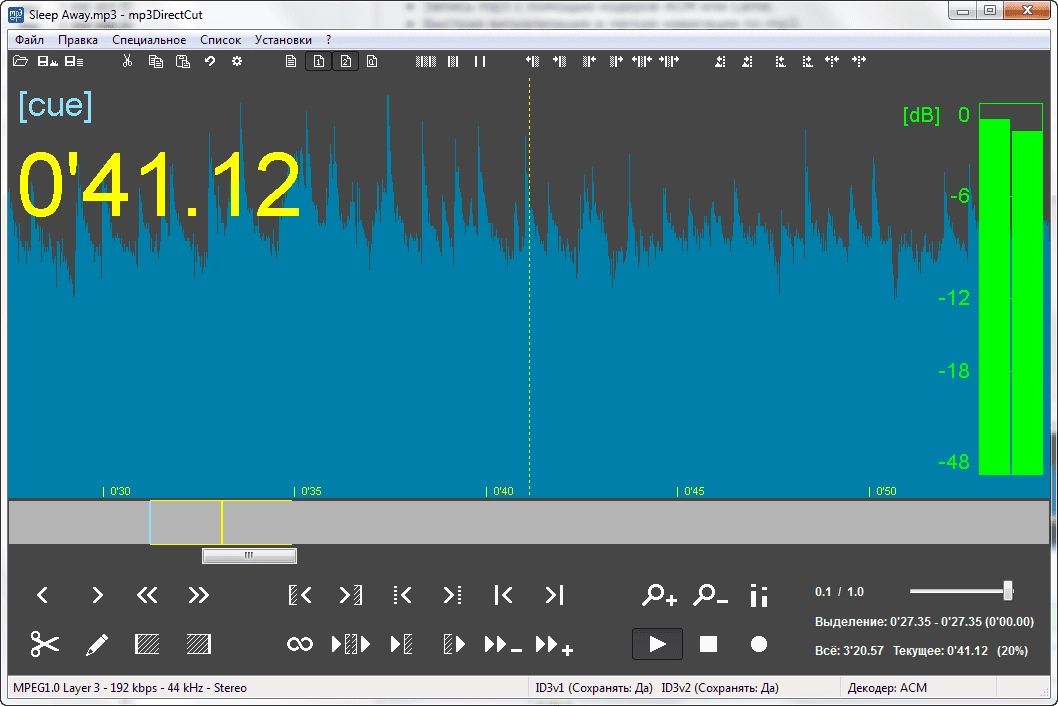Copy the selection using the toolbar copy icon
Screen dimensions: 1058x706
click(155, 61)
